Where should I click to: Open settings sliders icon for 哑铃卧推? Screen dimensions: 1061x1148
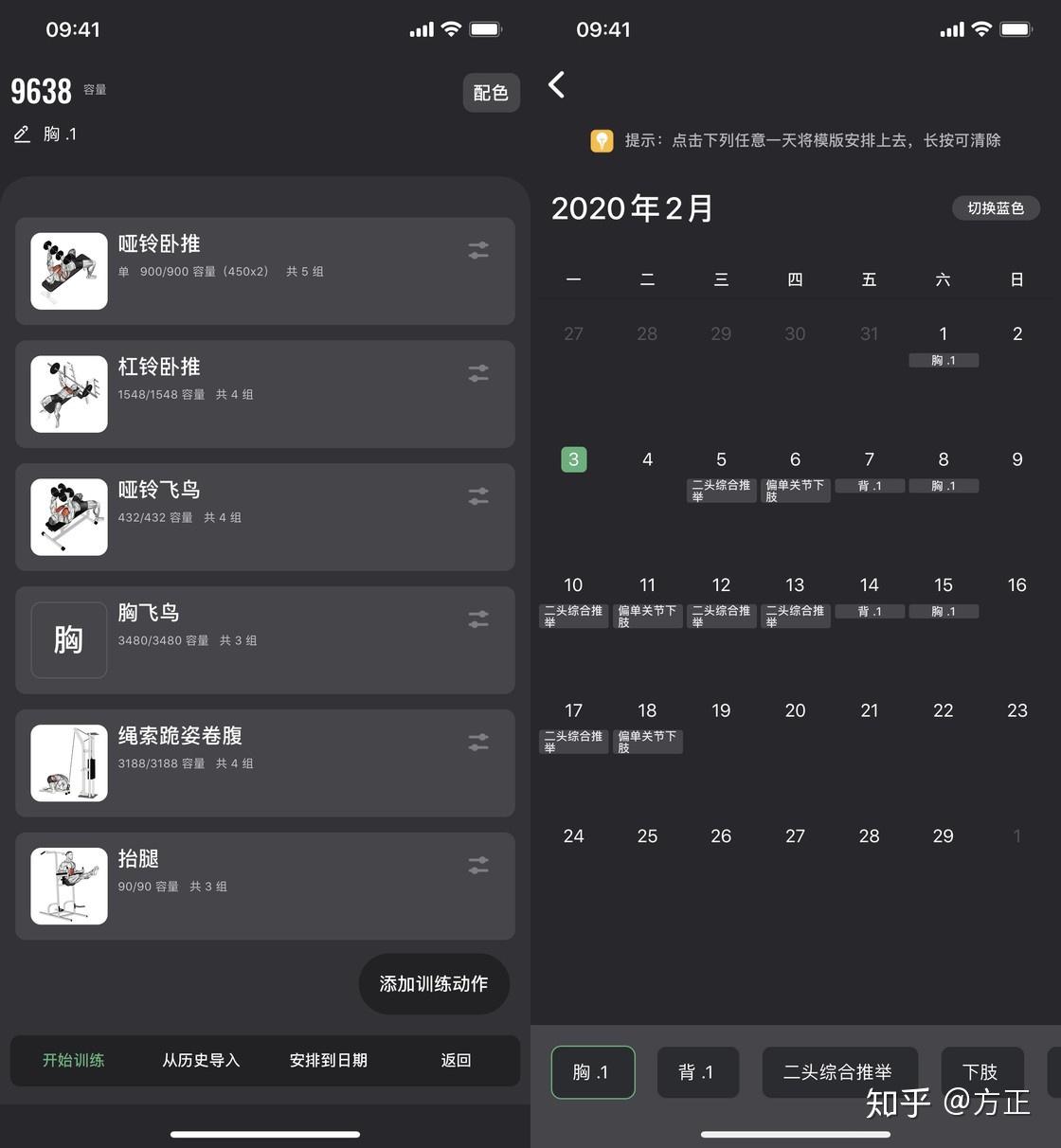tap(478, 250)
